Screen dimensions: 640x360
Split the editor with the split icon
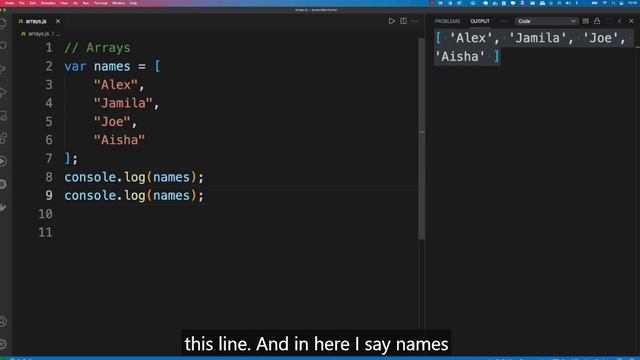click(x=403, y=21)
